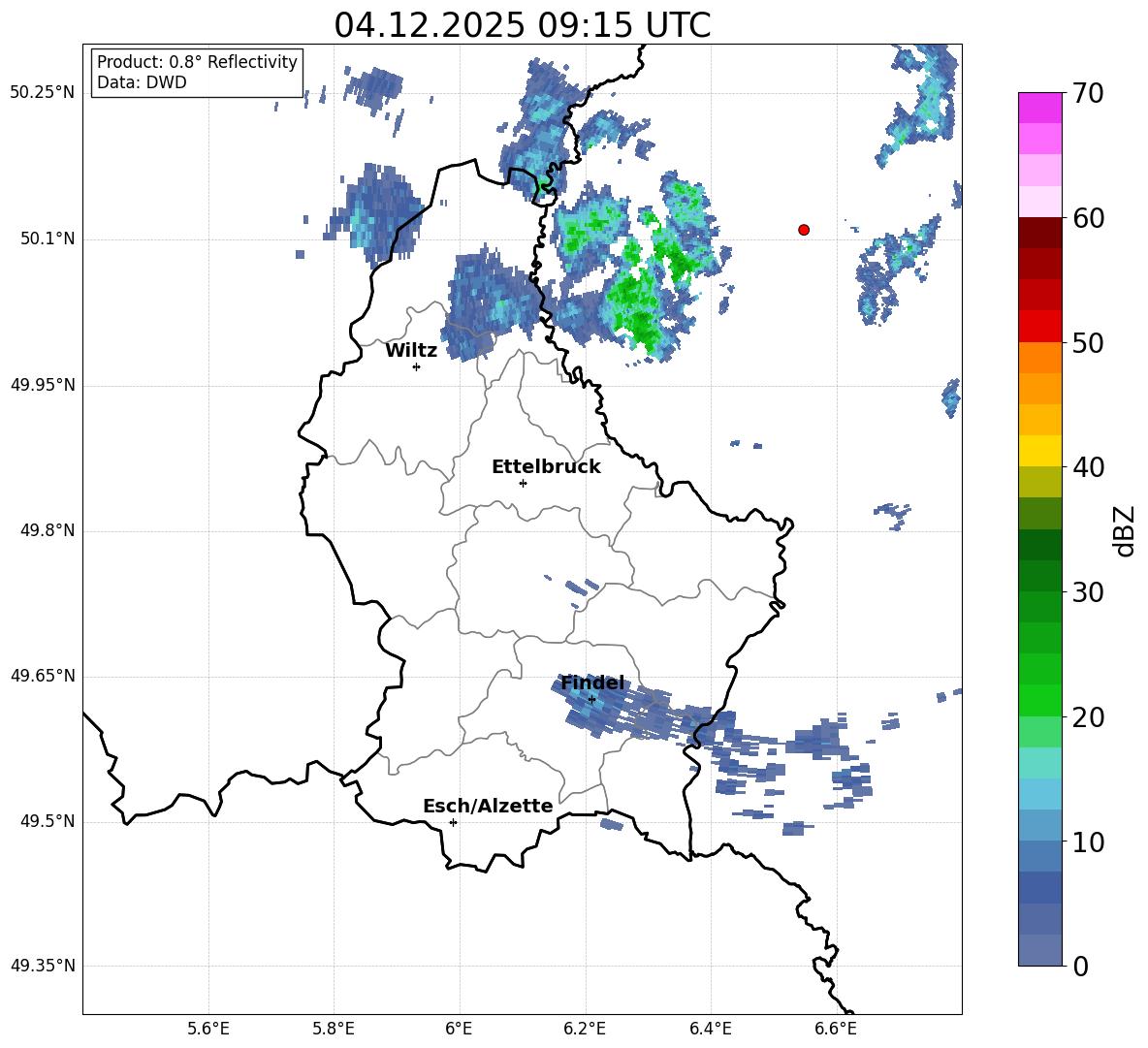Click the 49.95°N latitude tick label

(x=43, y=385)
